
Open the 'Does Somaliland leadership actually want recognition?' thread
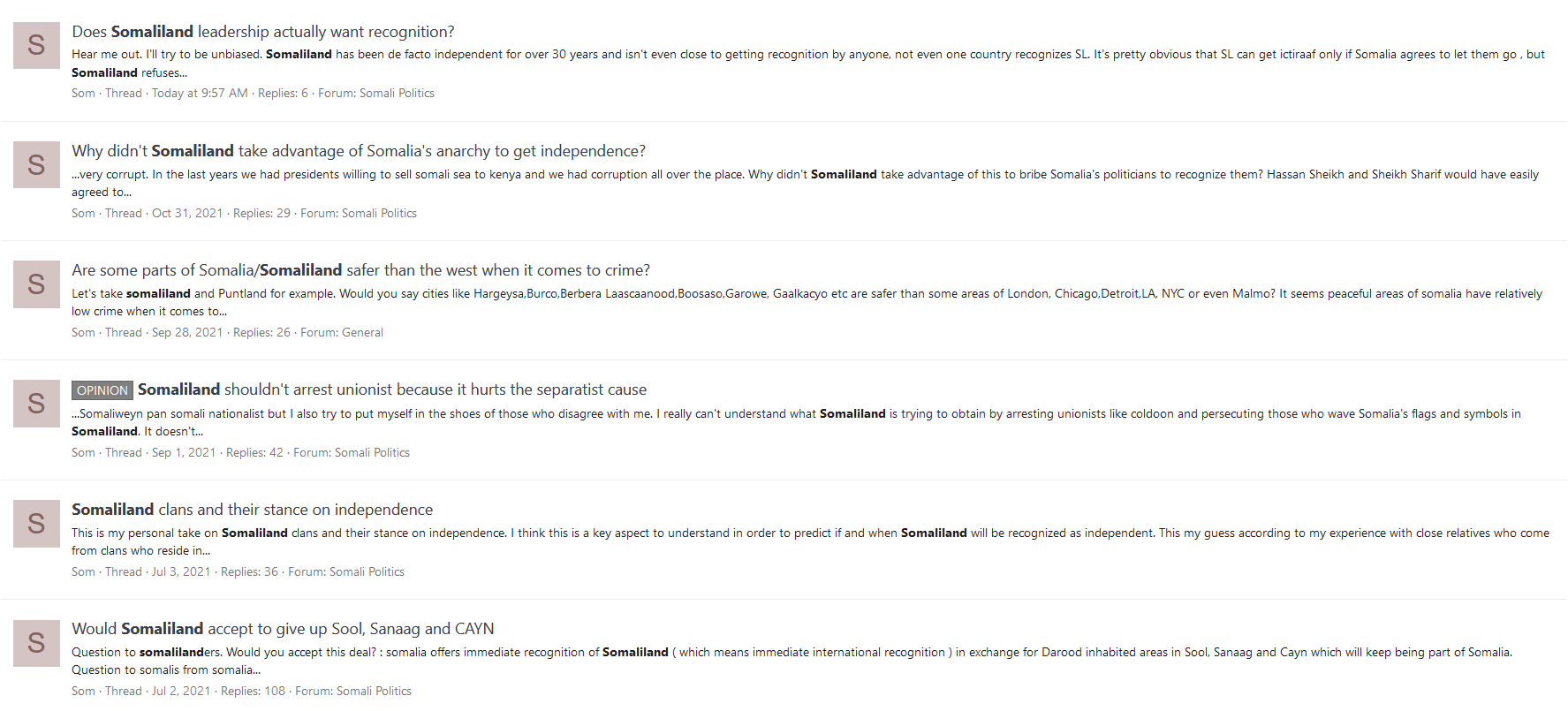263,32
